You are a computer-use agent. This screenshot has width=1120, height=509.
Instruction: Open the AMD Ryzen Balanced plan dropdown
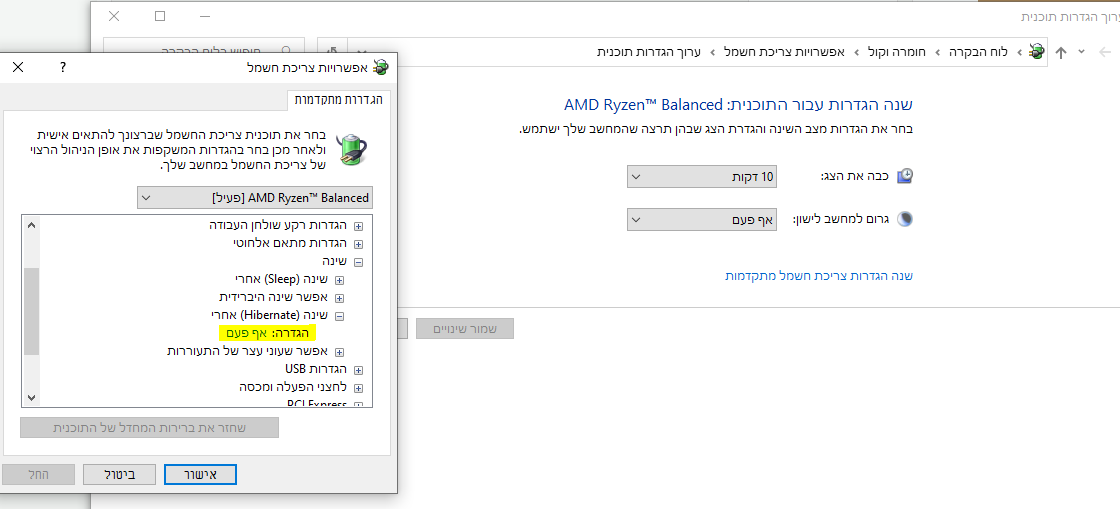[254, 197]
